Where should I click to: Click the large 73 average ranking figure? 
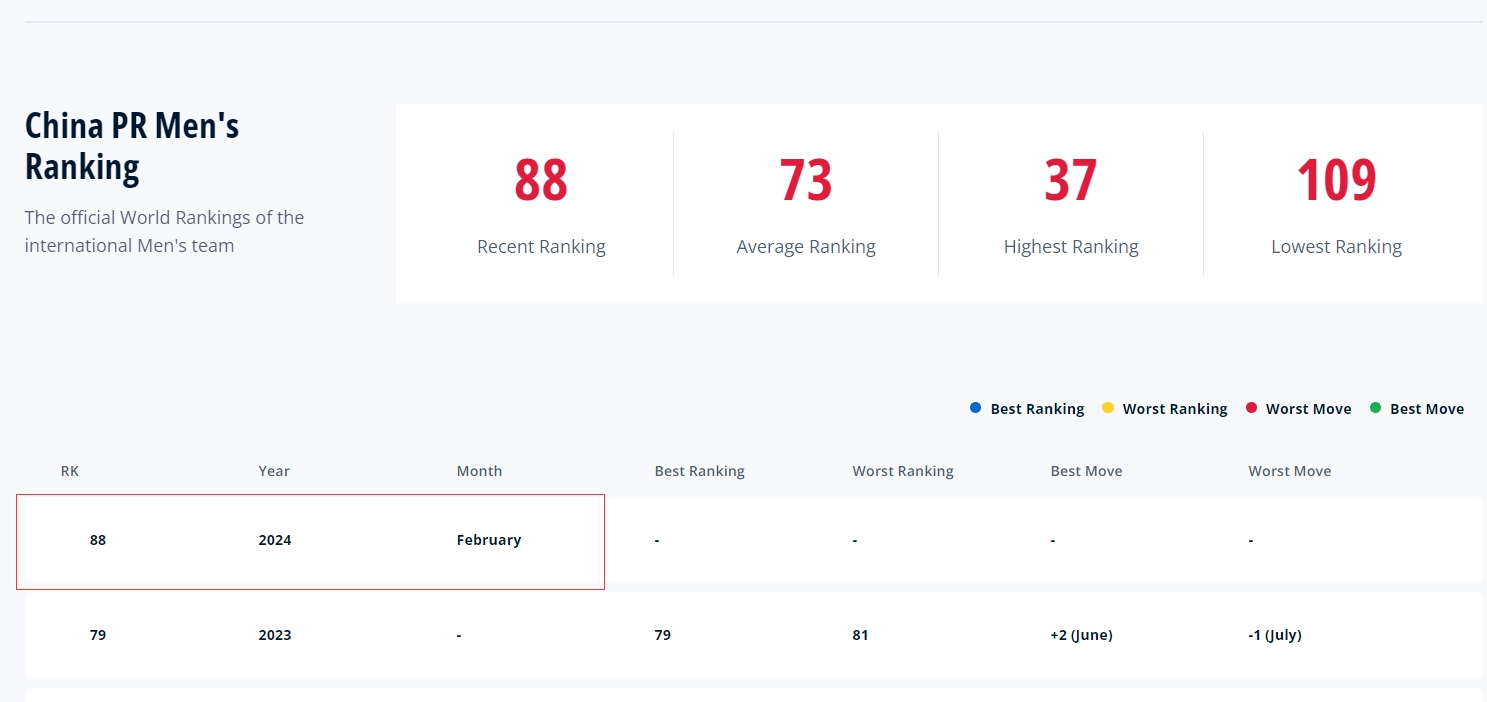[x=806, y=180]
